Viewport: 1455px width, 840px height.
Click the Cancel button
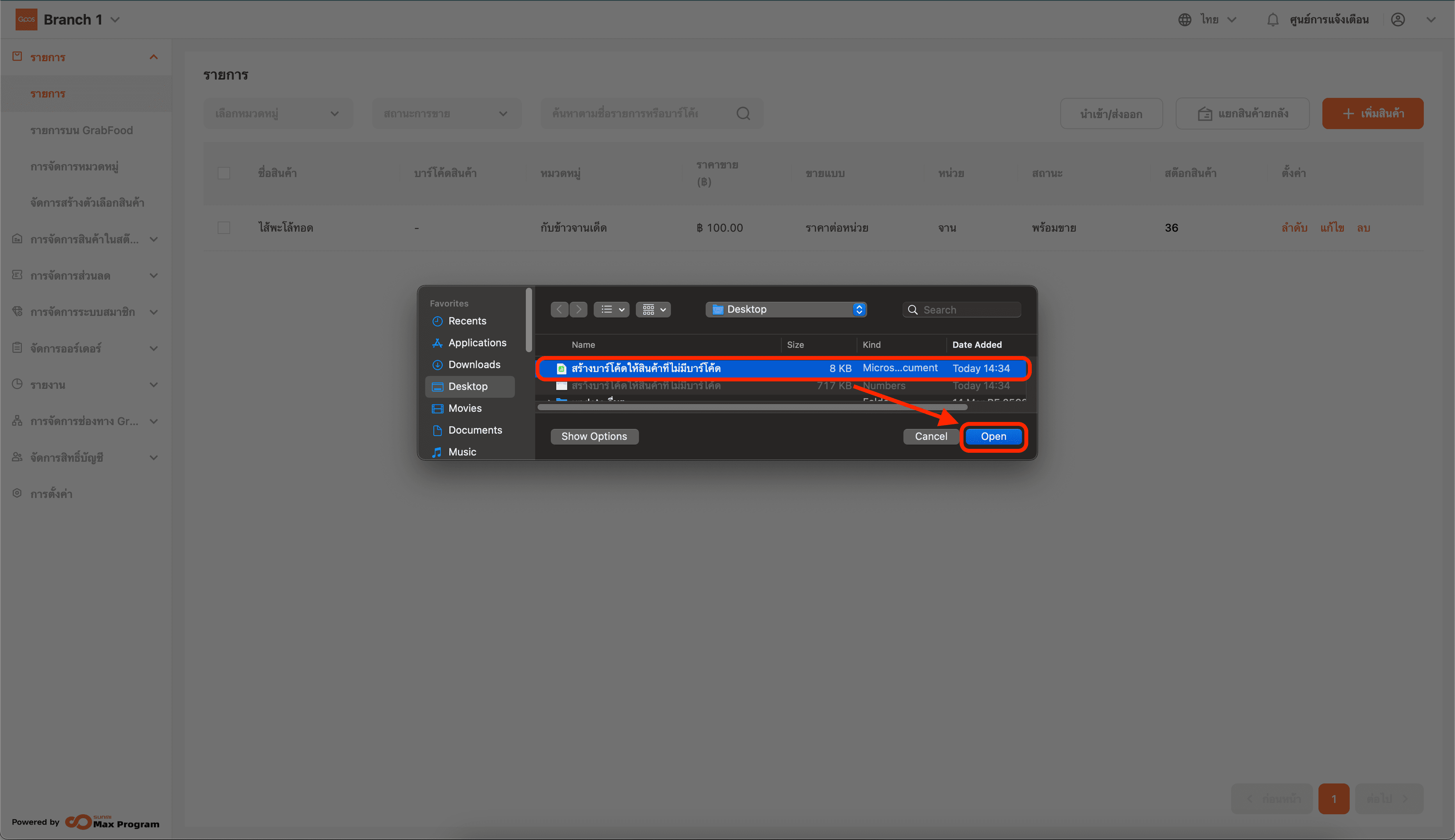(931, 437)
